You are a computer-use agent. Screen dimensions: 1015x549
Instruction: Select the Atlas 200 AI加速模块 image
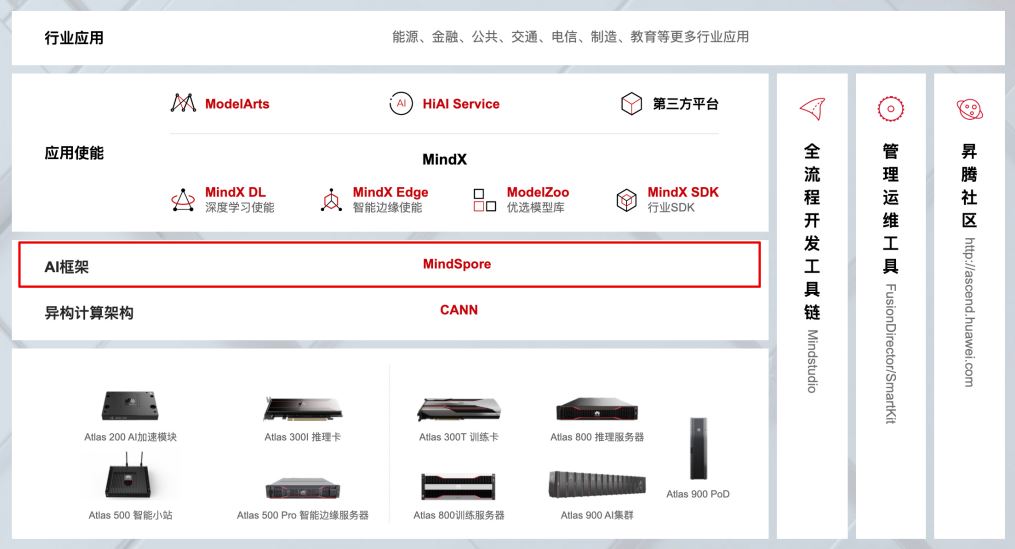coord(130,407)
